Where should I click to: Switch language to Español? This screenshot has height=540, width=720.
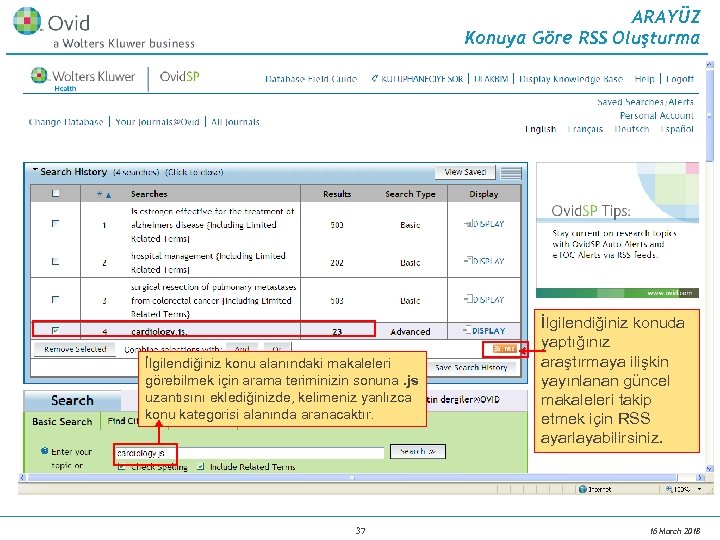[x=677, y=129]
